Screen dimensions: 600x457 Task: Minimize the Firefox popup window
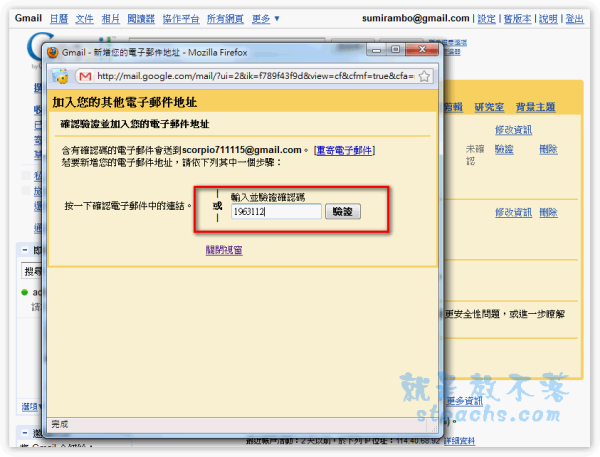point(376,50)
